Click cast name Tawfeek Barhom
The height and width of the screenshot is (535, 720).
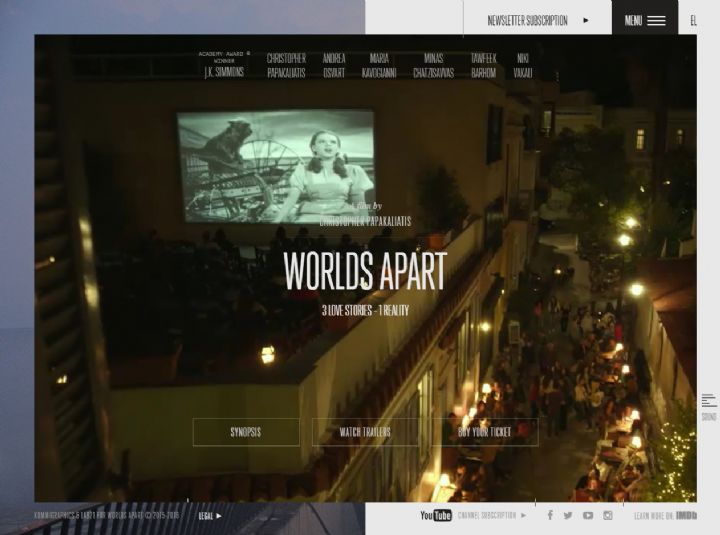(483, 66)
